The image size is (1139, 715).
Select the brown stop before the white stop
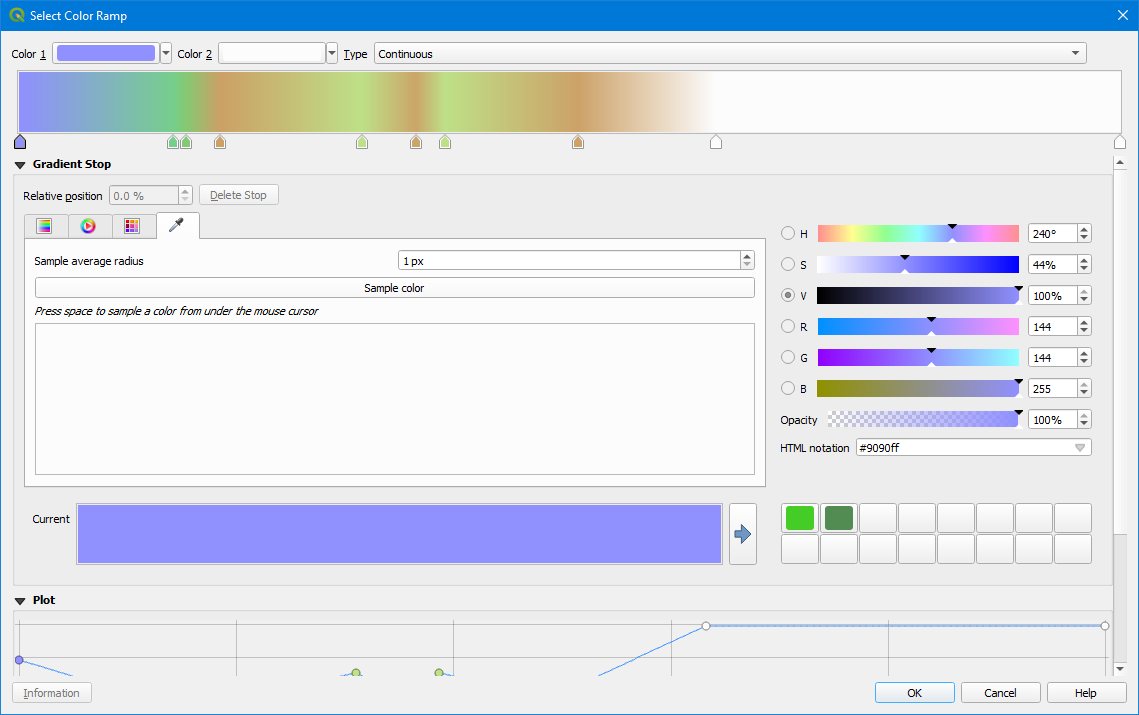pos(577,142)
